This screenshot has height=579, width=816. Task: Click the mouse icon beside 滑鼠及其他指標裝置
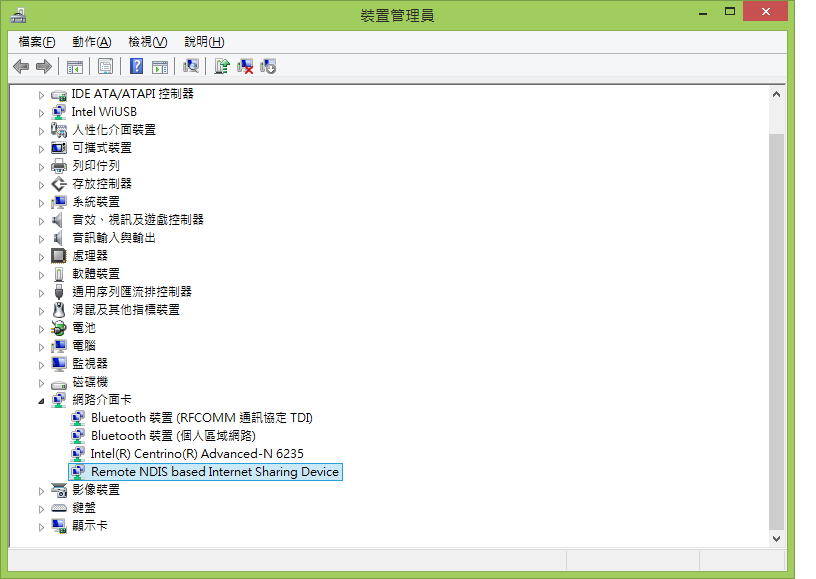click(x=59, y=310)
